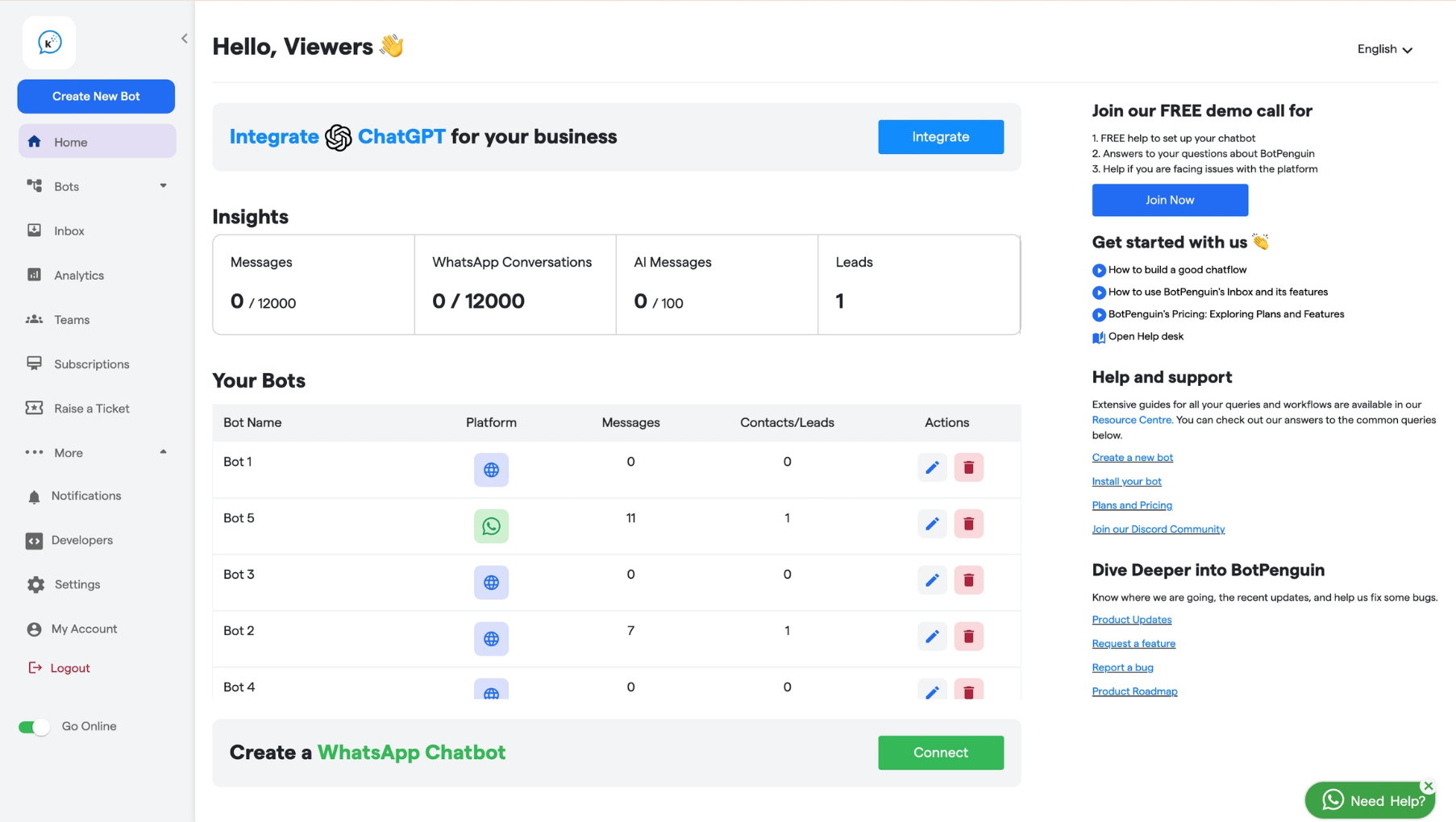Select the 'Bot 5' name in table
The width and height of the screenshot is (1456, 822).
[x=239, y=518]
